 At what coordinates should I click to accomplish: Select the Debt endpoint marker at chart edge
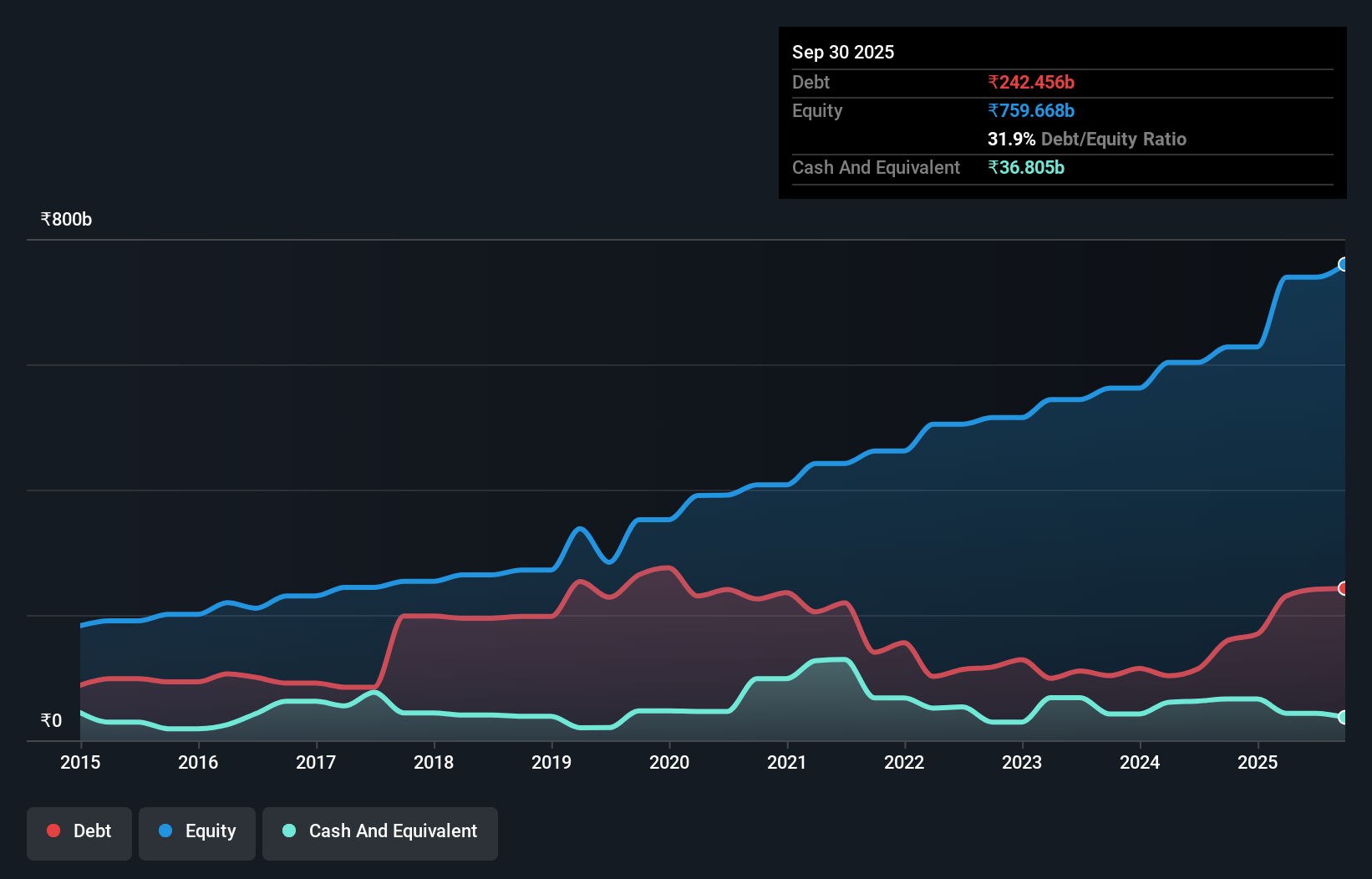1344,589
